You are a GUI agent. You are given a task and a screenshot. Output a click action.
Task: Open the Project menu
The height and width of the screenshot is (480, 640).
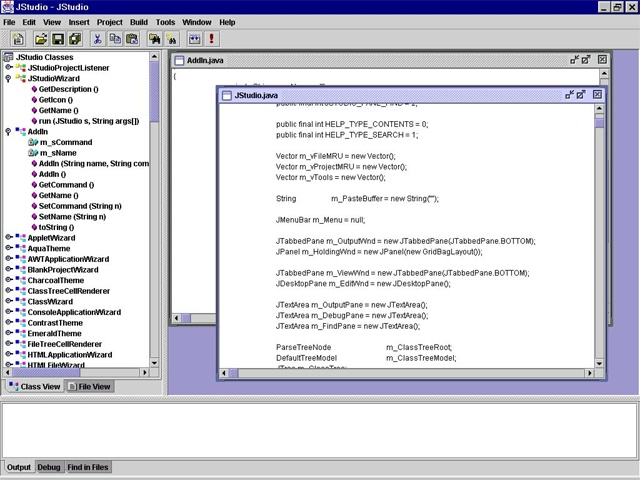109,22
